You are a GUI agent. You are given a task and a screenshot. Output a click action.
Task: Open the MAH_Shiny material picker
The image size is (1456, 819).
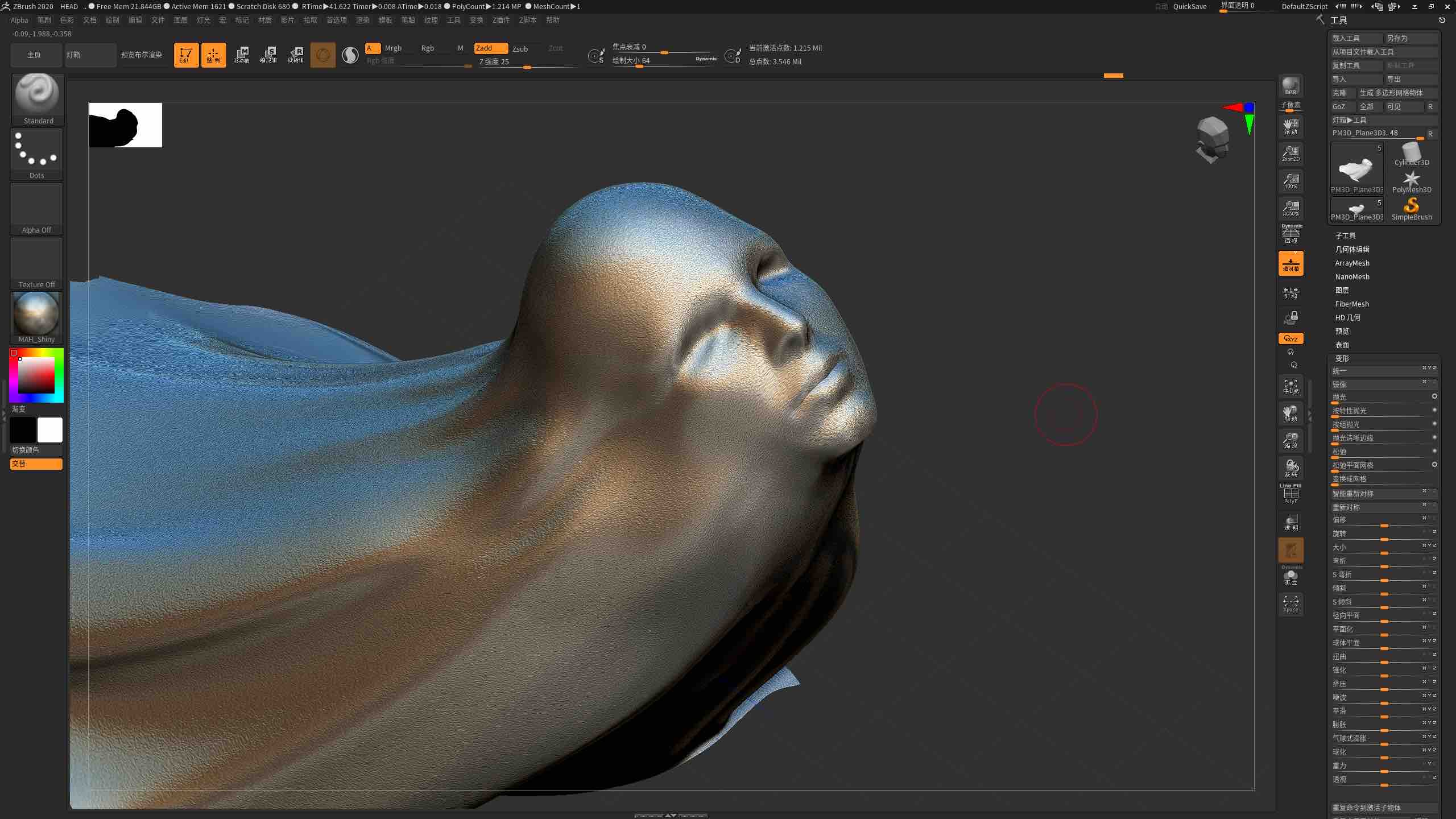point(36,315)
